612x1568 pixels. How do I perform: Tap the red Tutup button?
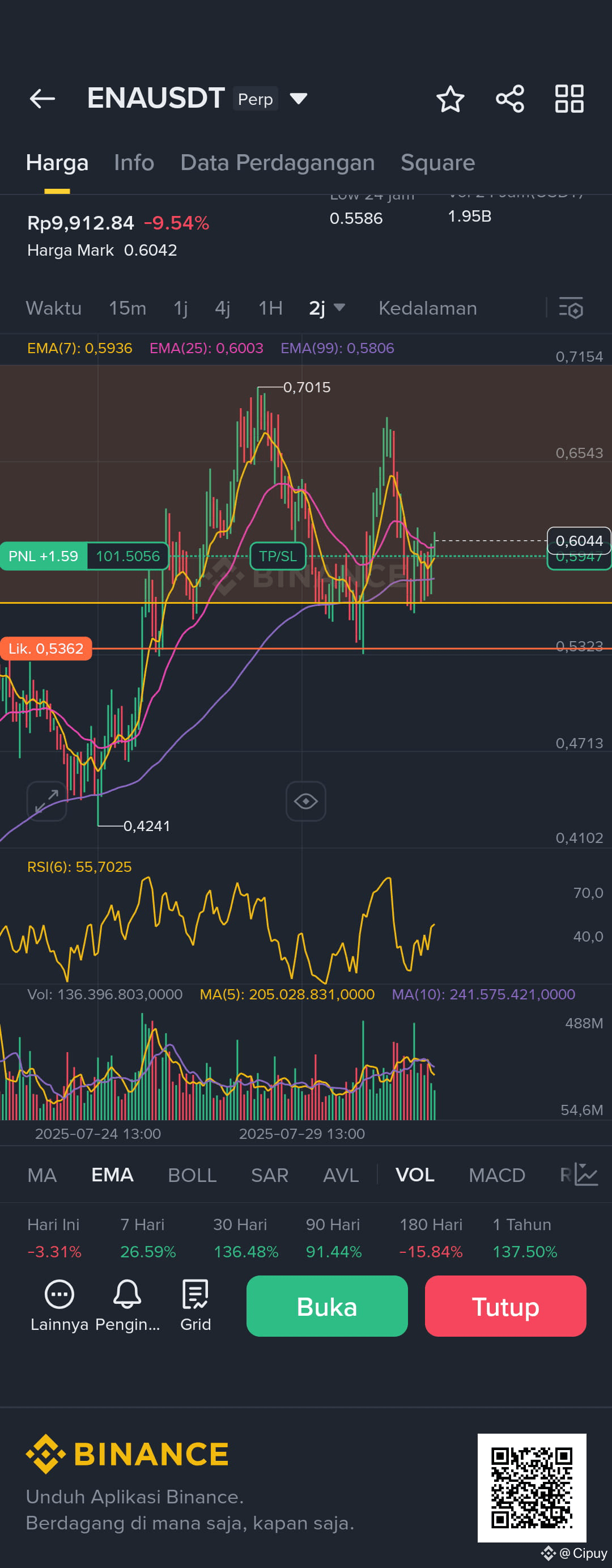click(x=505, y=1306)
